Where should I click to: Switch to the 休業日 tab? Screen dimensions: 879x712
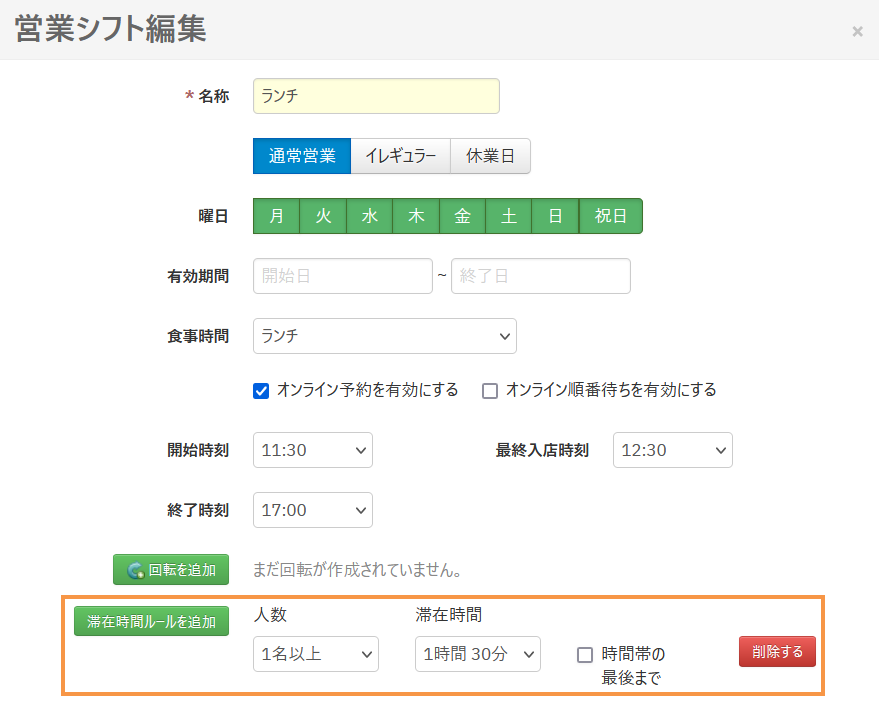491,156
